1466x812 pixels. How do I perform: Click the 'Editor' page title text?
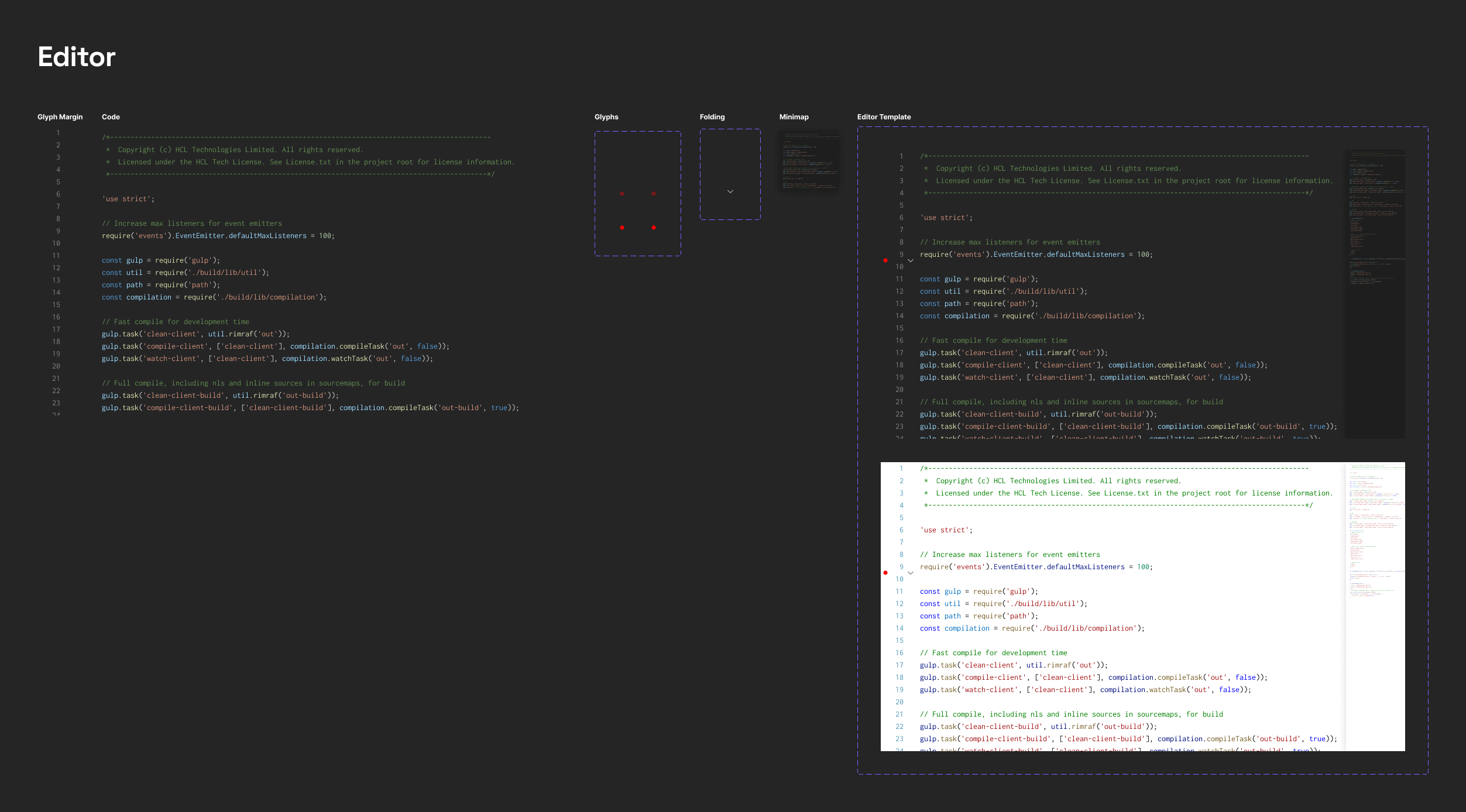click(77, 57)
